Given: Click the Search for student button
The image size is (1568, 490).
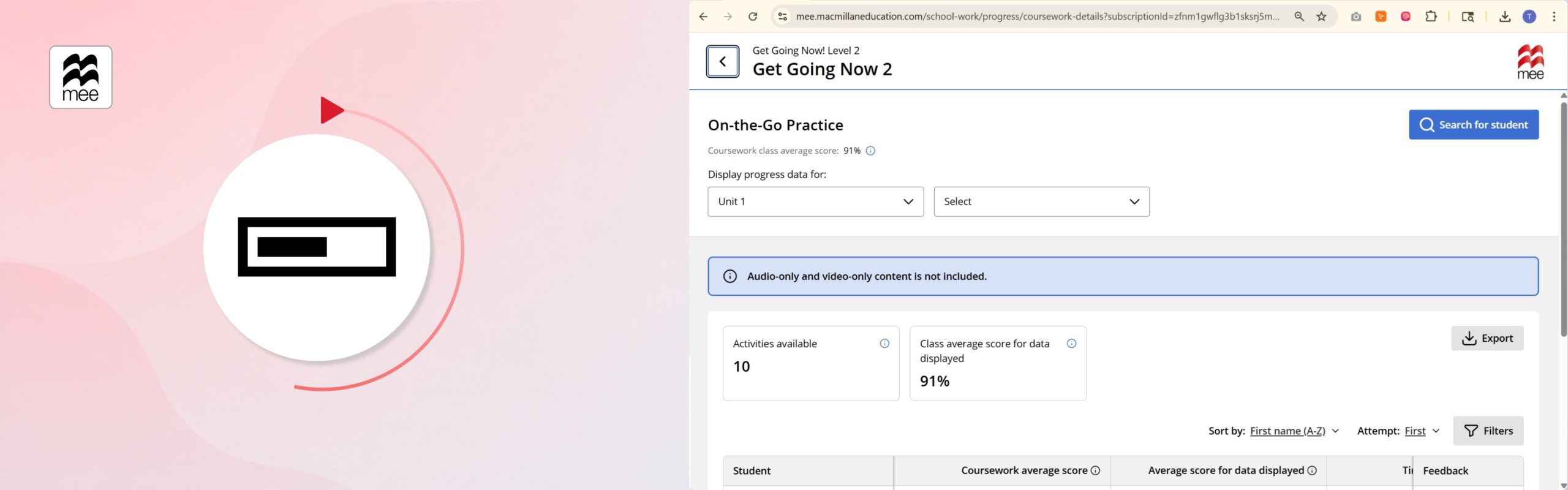Looking at the screenshot, I should (x=1474, y=124).
